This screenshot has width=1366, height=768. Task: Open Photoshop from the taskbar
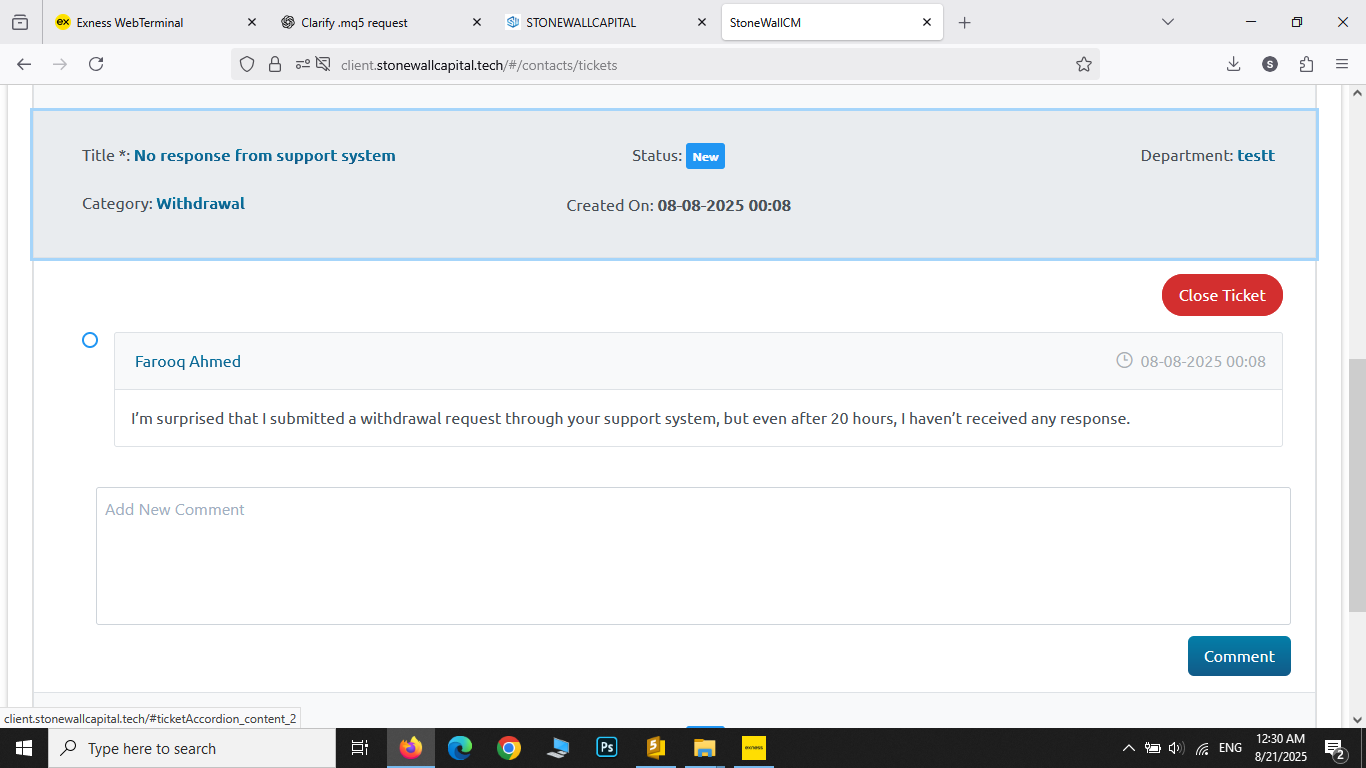tap(607, 748)
